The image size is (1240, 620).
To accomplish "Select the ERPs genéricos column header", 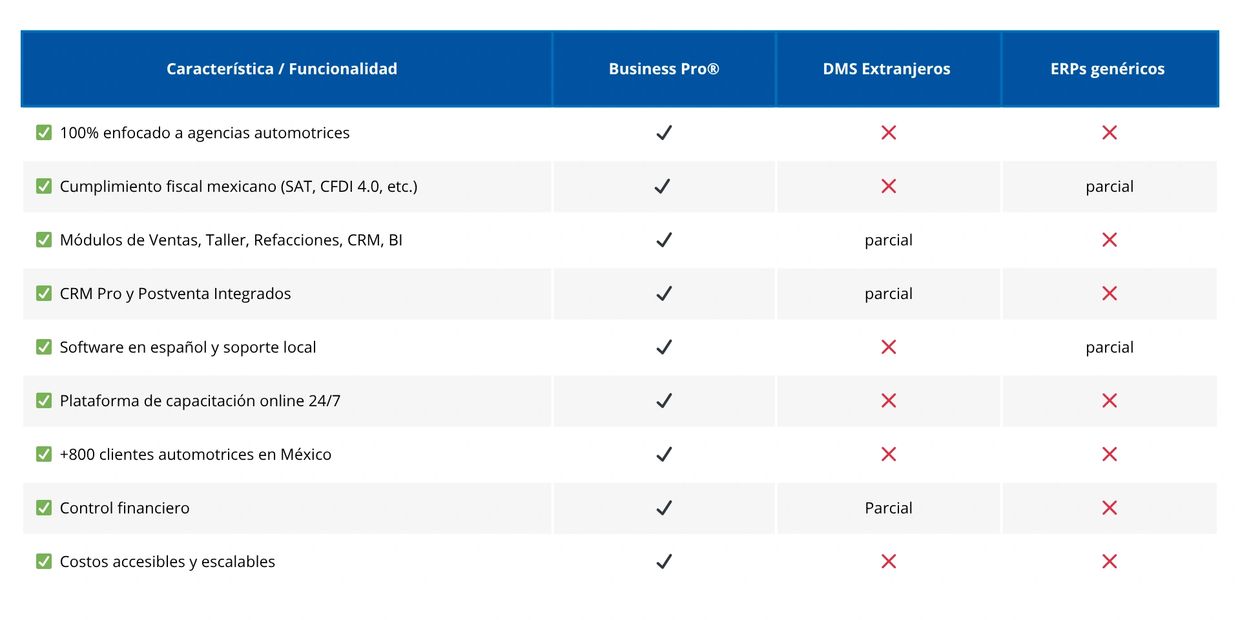I will coord(1108,69).
